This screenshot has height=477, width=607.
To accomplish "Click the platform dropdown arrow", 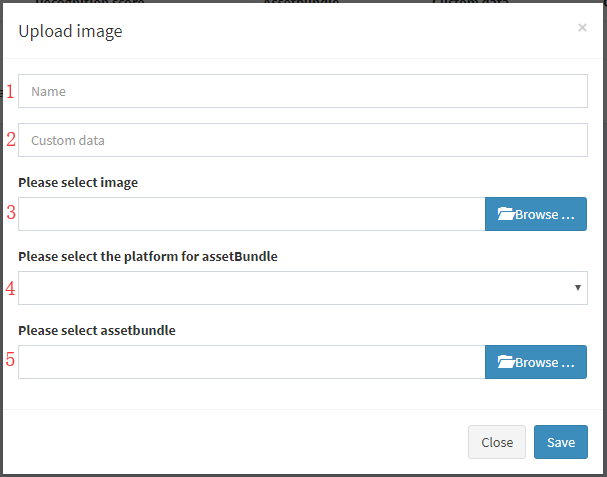I will point(578,288).
